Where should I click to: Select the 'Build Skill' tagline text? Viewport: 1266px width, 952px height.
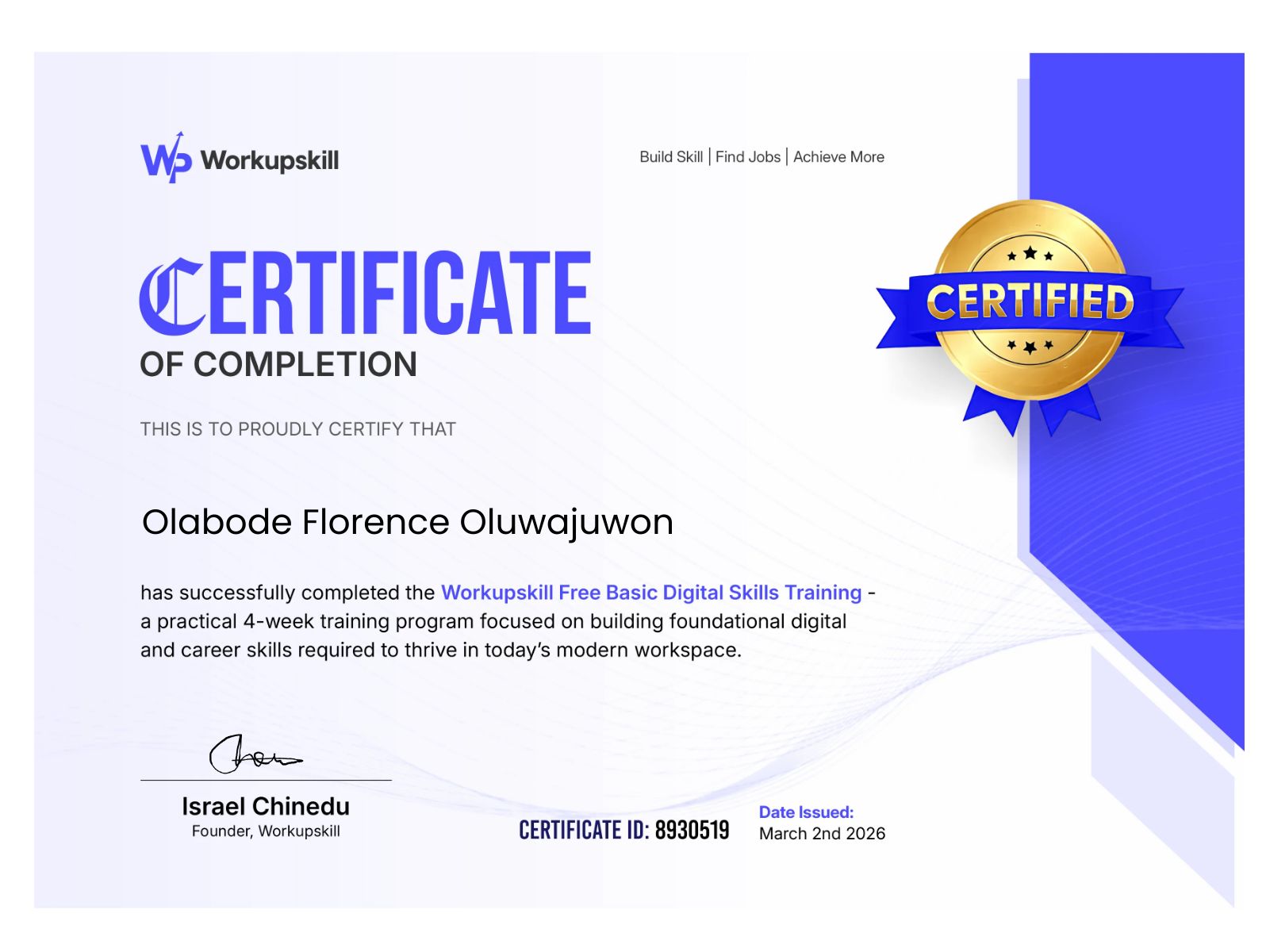click(671, 157)
